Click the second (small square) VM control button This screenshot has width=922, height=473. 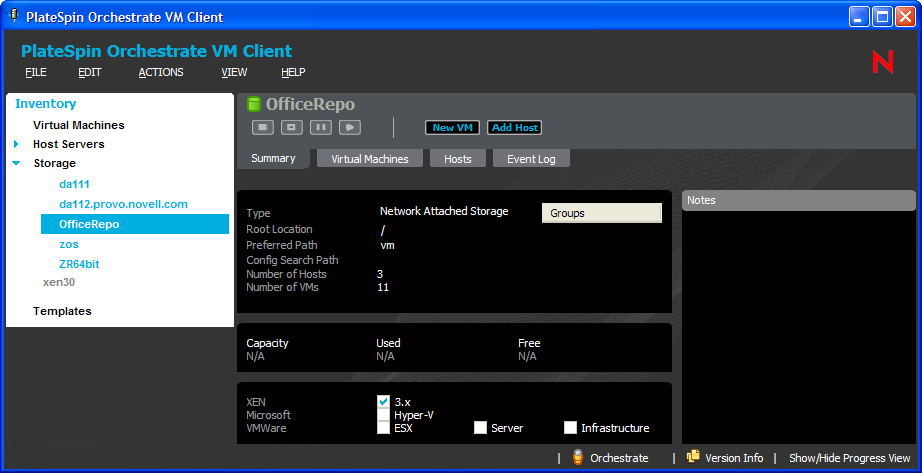[291, 127]
